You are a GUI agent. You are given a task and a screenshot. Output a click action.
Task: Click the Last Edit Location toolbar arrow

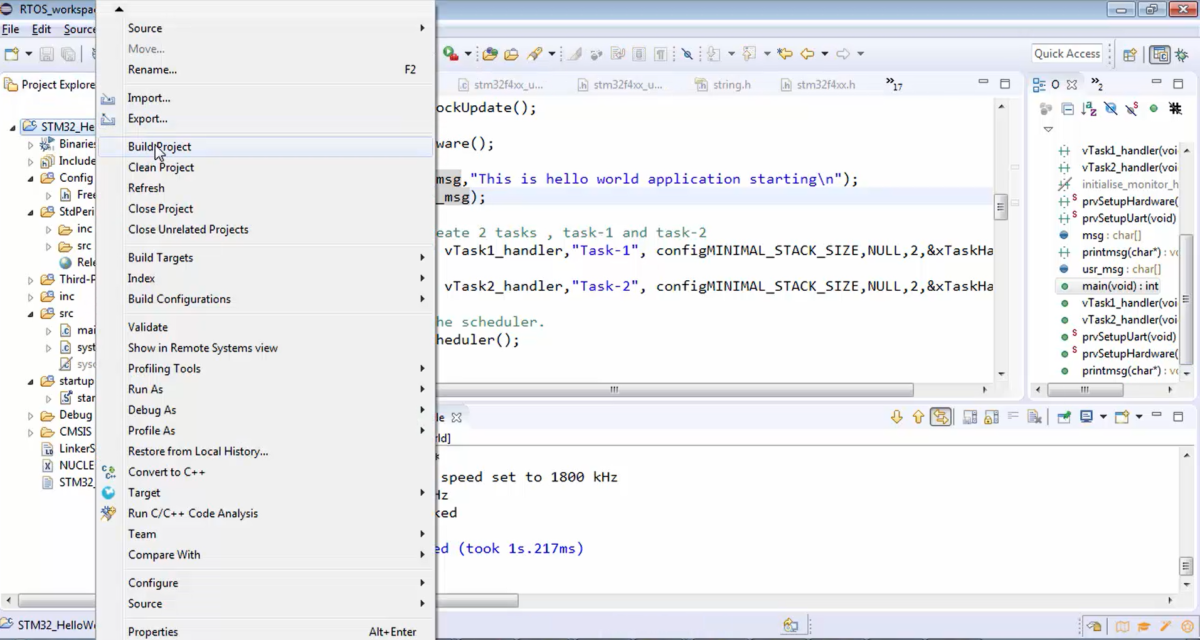(x=786, y=53)
